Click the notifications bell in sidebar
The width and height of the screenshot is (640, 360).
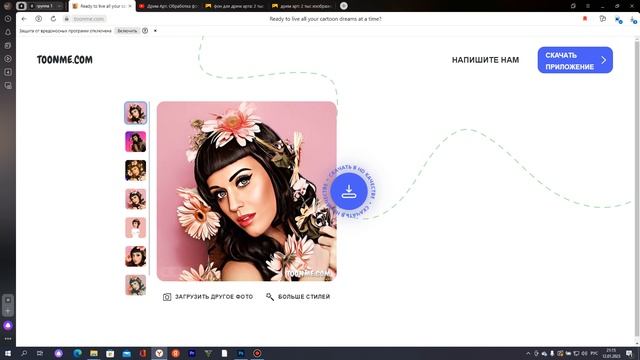point(8,32)
